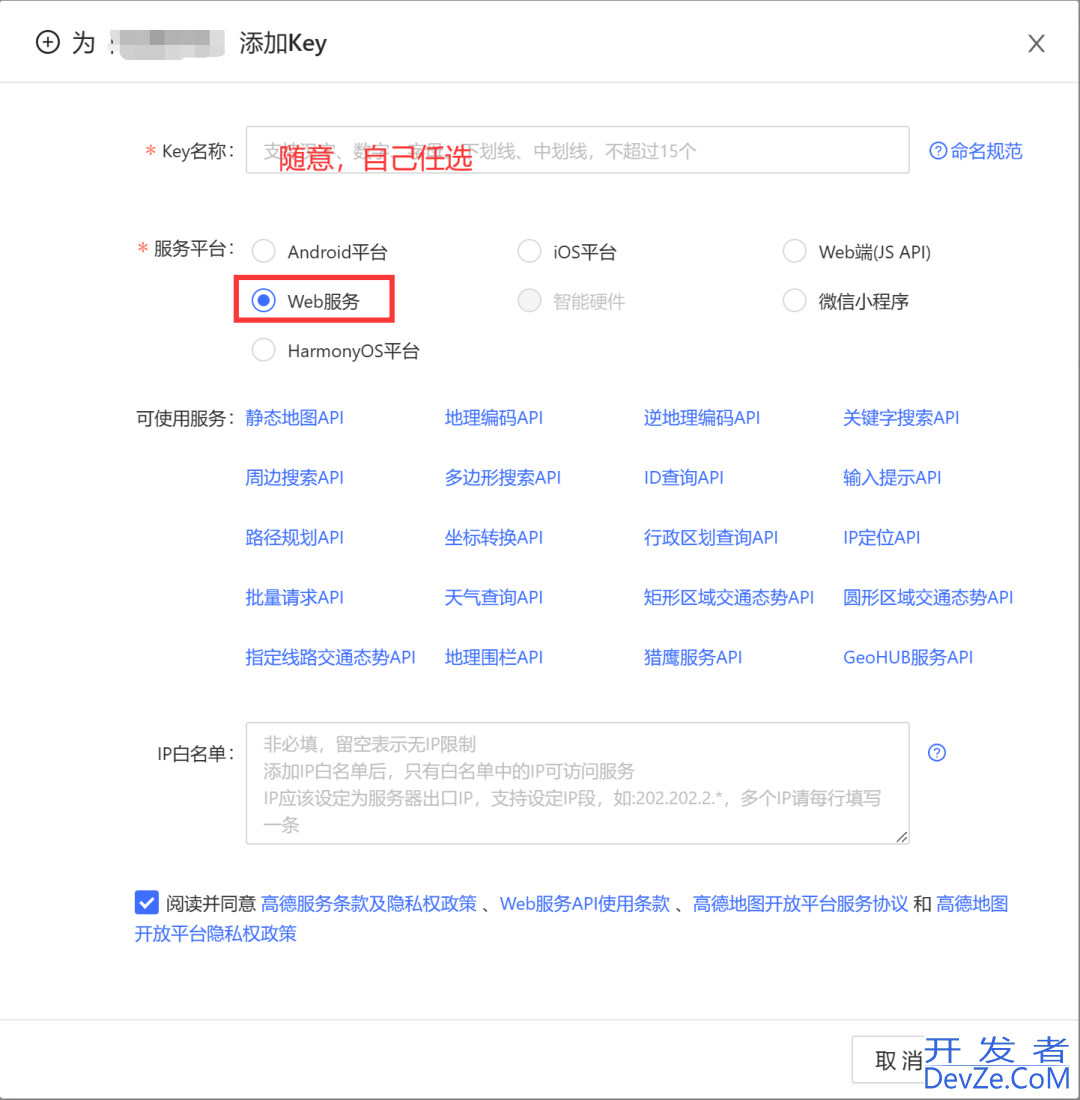Screen dimensions: 1080x1100
Task: Open the 周边搜索API link
Action: [x=295, y=478]
